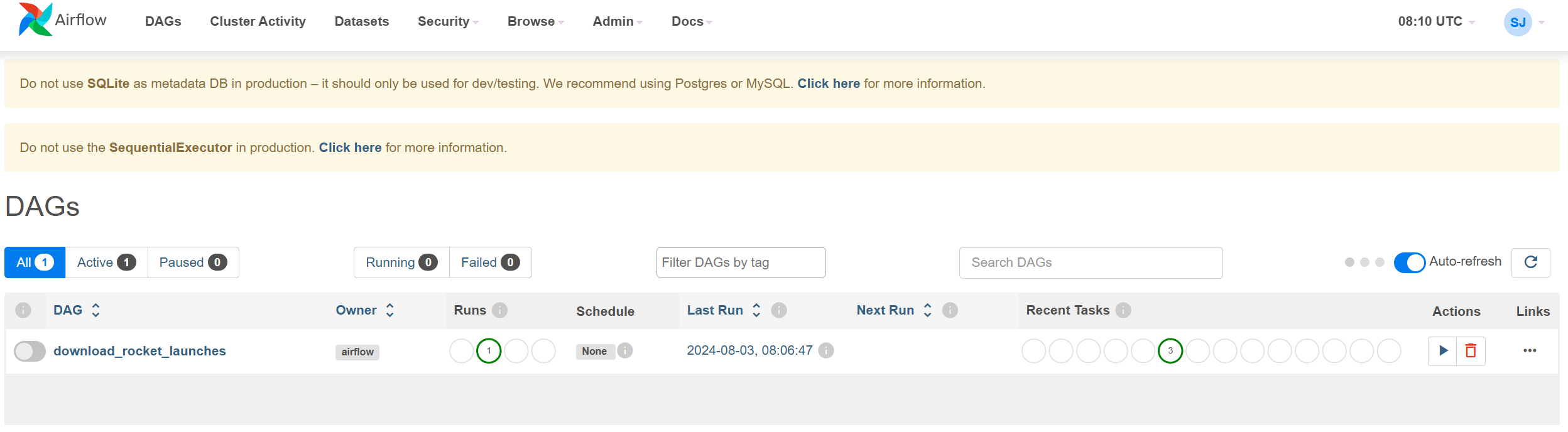Expand the Security dropdown menu
This screenshot has height=432, width=1568.
pyautogui.click(x=447, y=22)
